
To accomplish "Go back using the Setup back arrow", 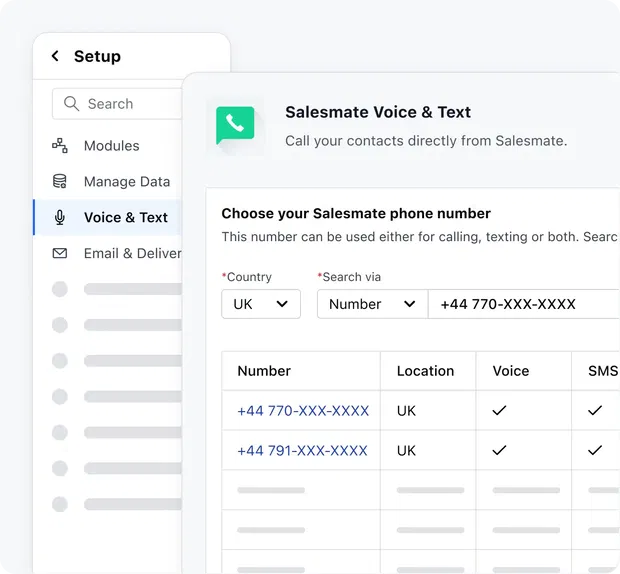I will coord(55,56).
